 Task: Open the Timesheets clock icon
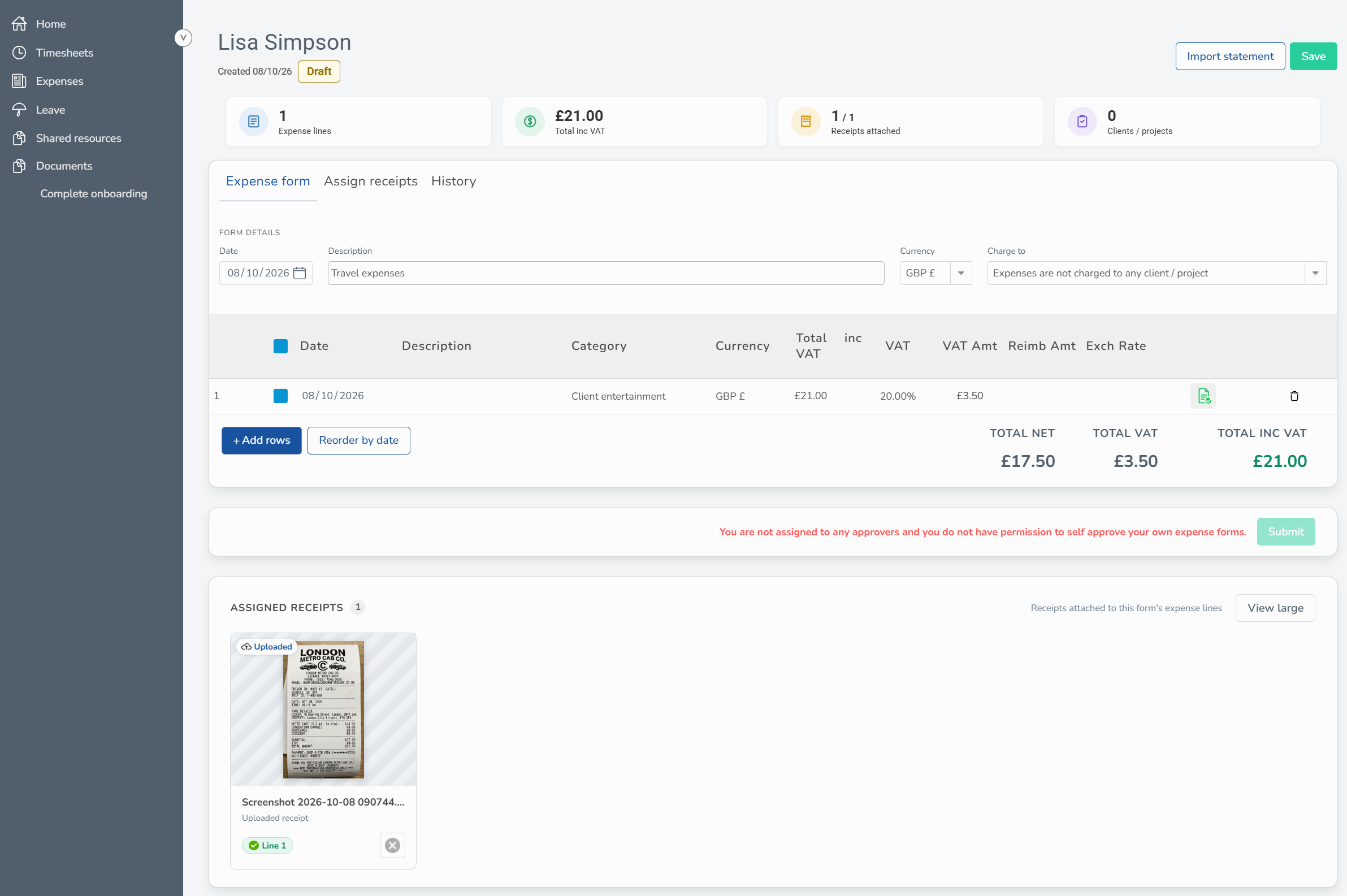(x=19, y=53)
